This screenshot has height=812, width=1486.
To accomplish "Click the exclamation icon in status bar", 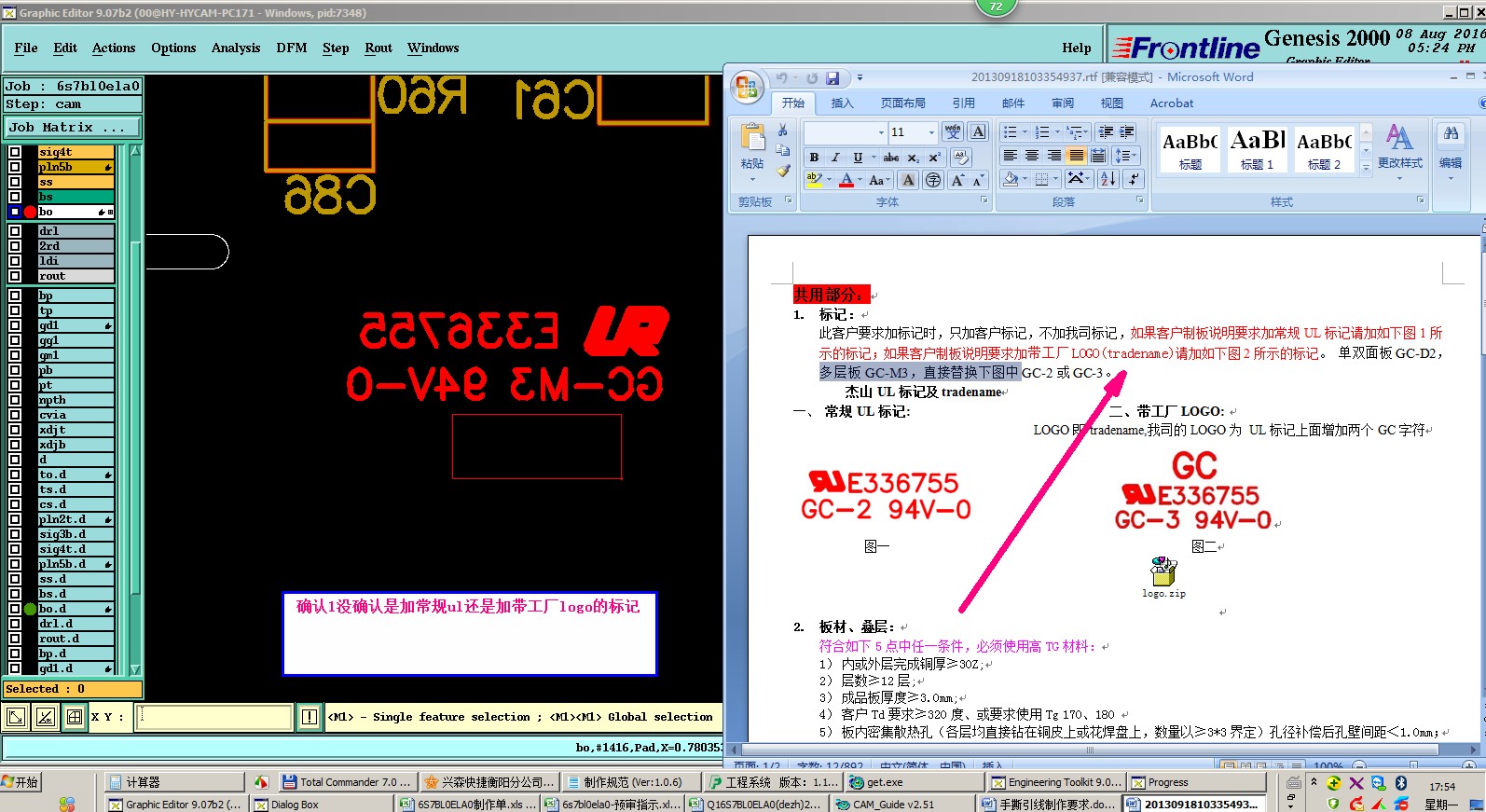I will [309, 717].
